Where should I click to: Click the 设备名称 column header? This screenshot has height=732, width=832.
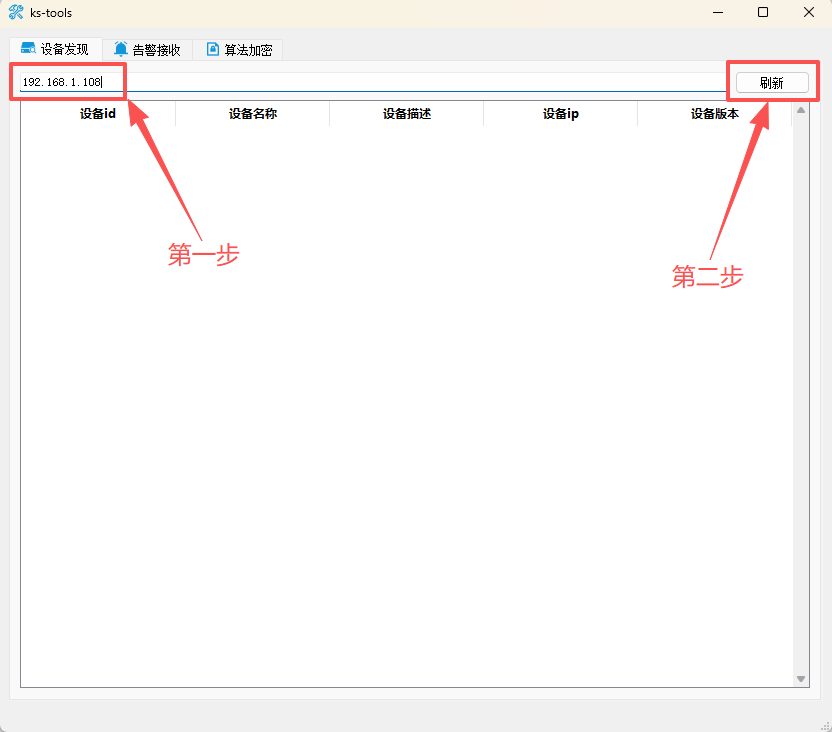tap(252, 113)
